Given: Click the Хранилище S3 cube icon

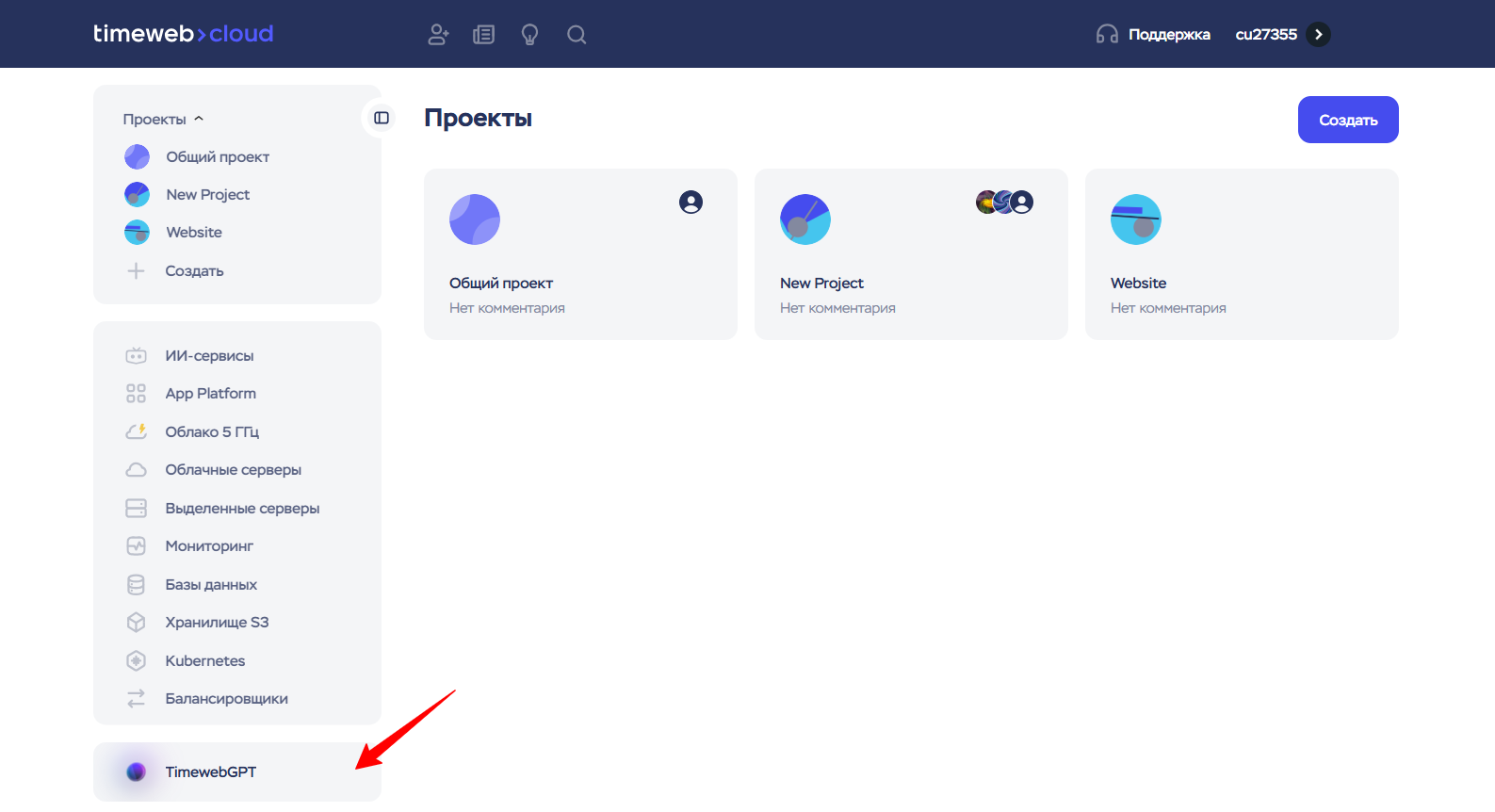Looking at the screenshot, I should click(137, 622).
